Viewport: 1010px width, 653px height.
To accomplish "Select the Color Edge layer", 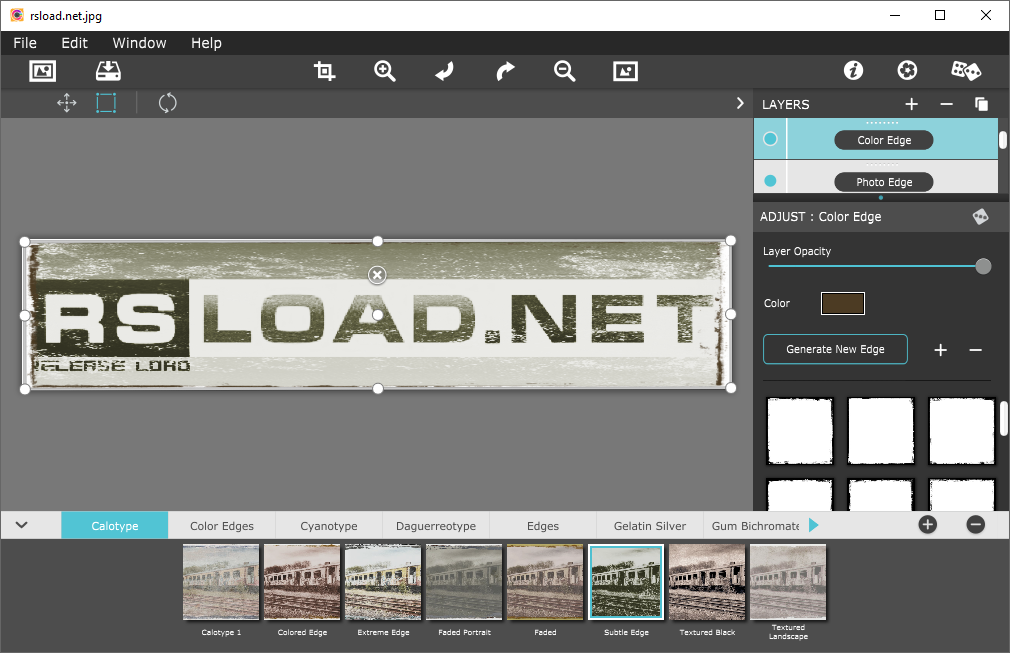I will [884, 140].
